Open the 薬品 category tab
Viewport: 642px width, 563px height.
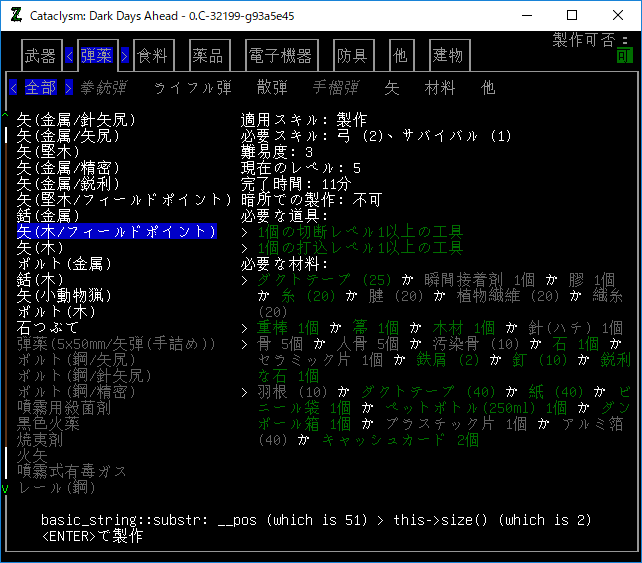[x=208, y=56]
